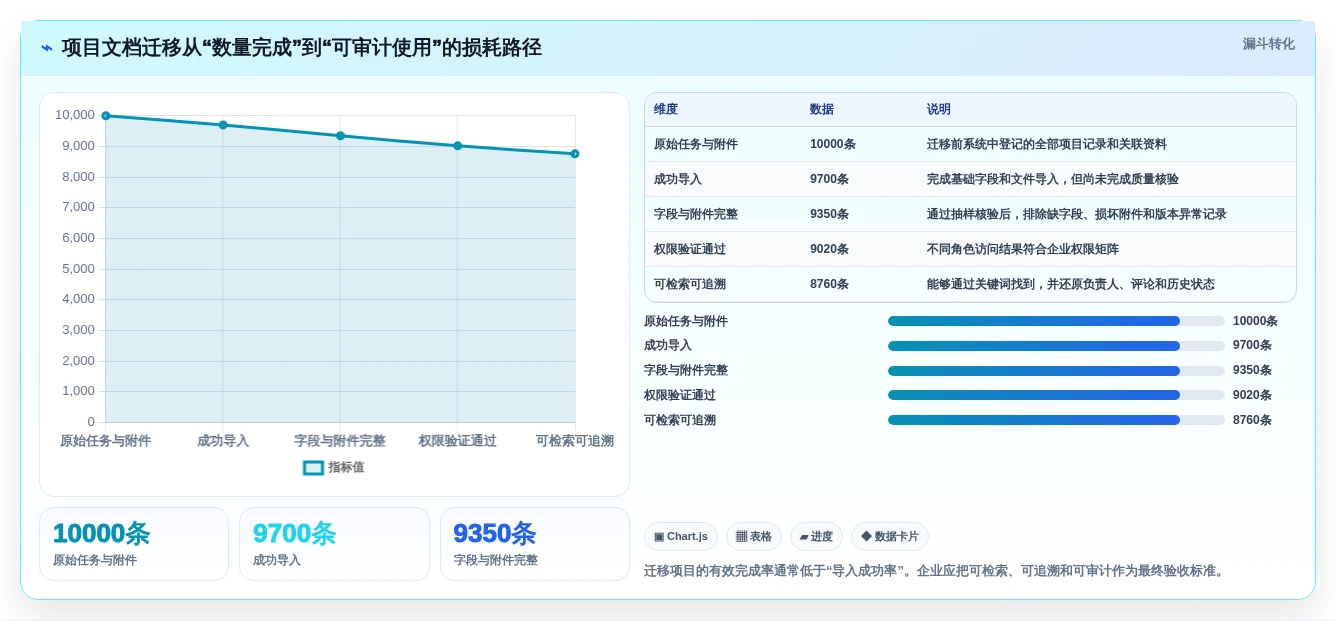This screenshot has height=621, width=1336.
Task: Click the 进度 tag chip
Action: coord(816,536)
